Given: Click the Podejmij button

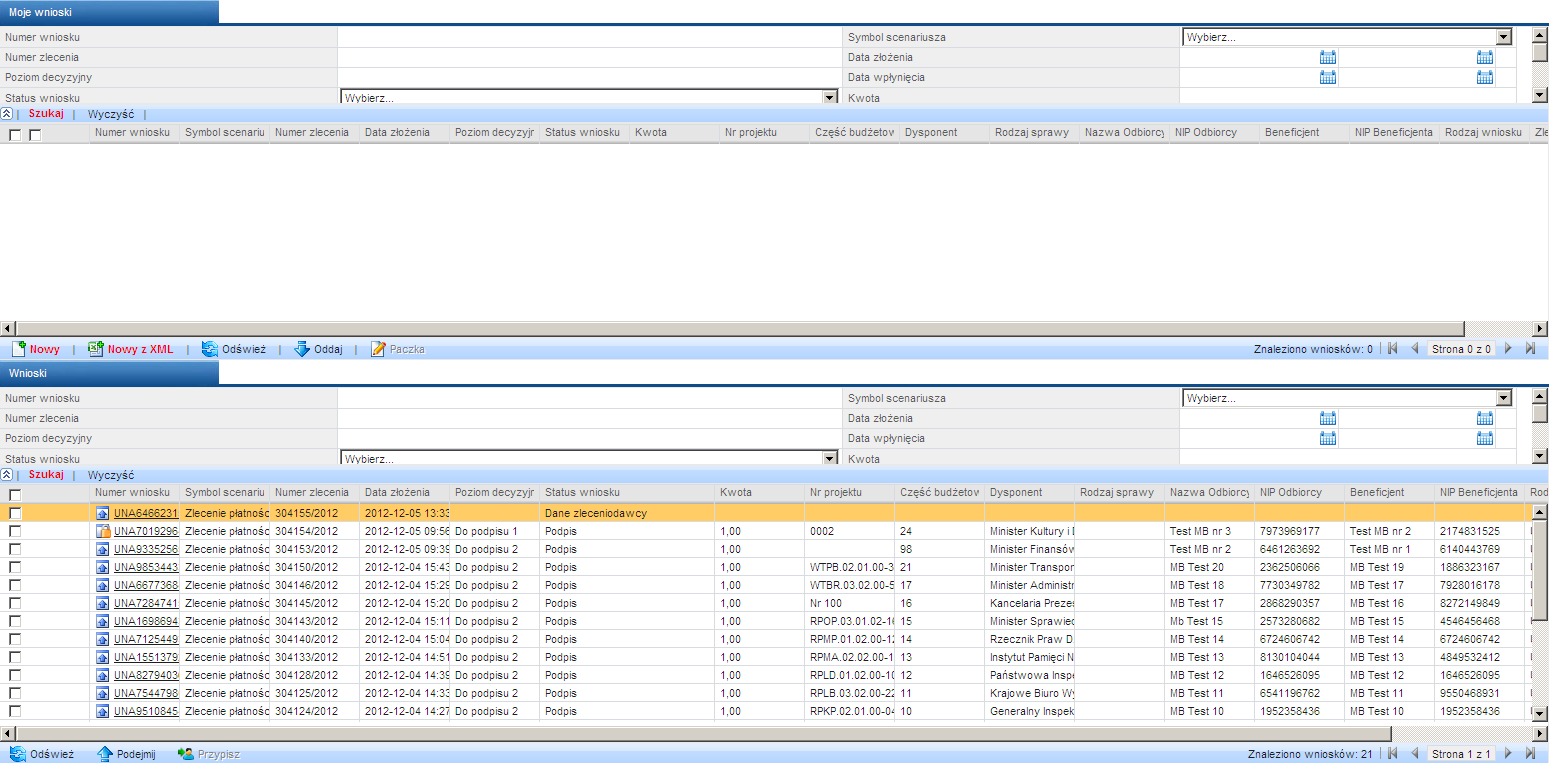Looking at the screenshot, I should 126,754.
